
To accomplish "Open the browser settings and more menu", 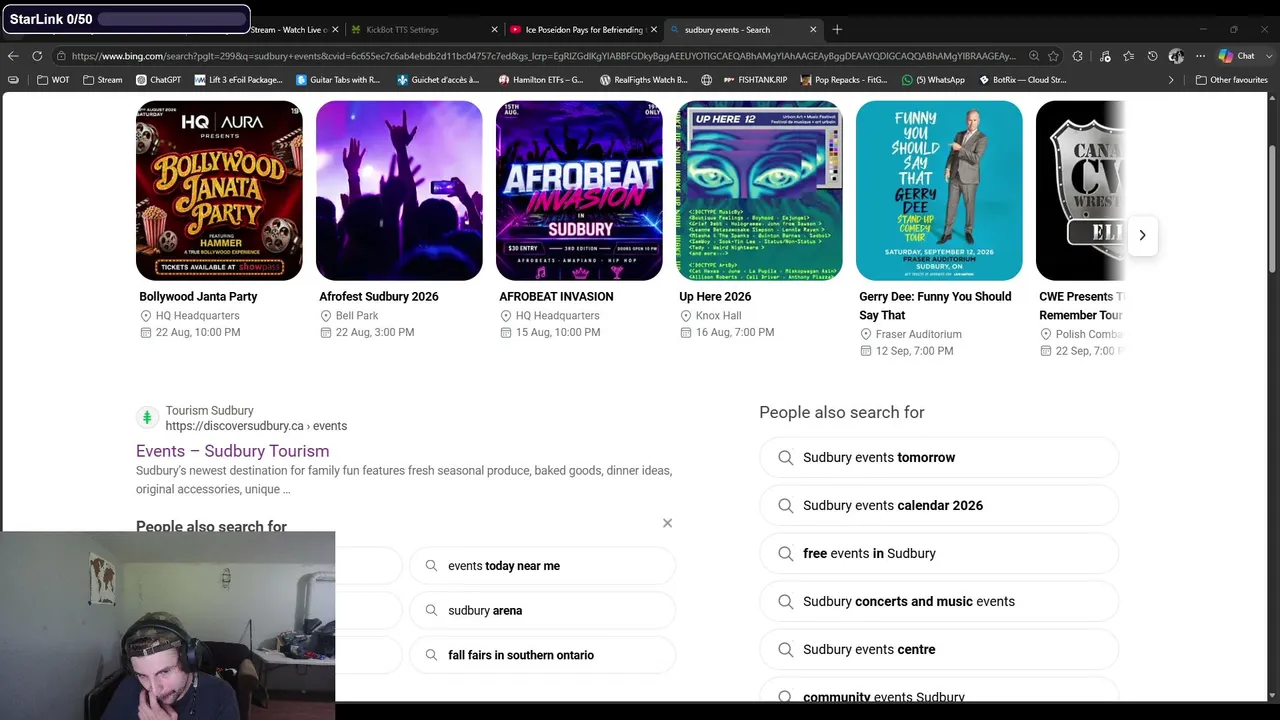I will coord(1200,56).
